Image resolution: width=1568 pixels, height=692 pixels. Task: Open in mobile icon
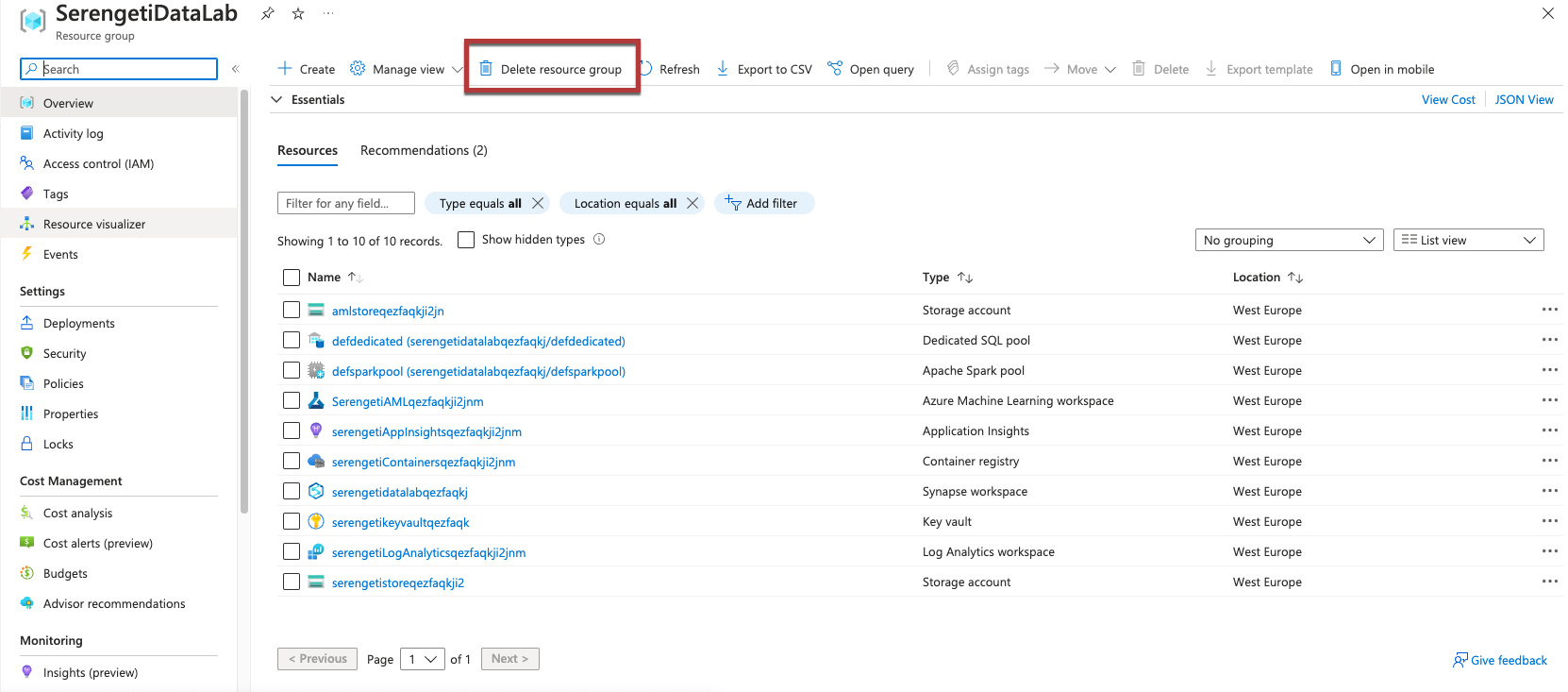pyautogui.click(x=1336, y=68)
